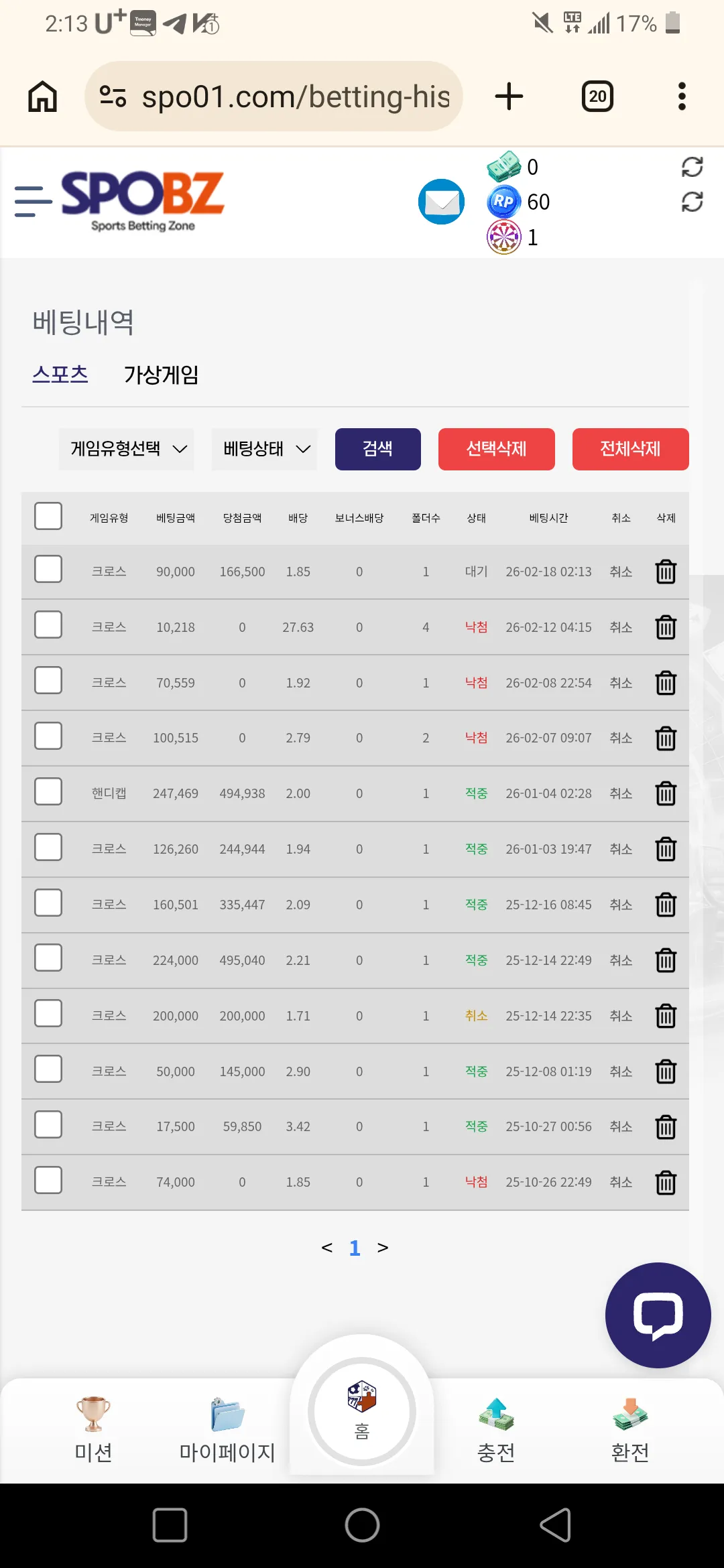Tick the select-all checkbox in table header
Screen dimensions: 724x1568
click(48, 516)
